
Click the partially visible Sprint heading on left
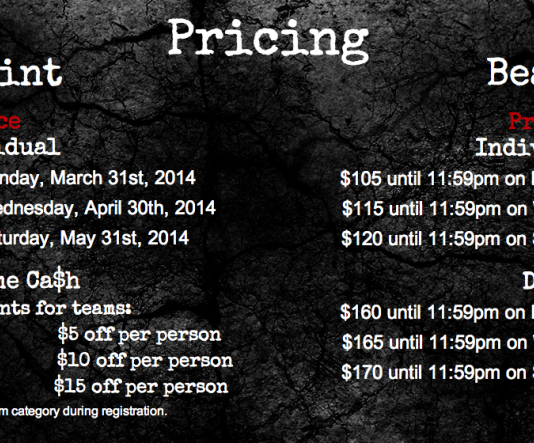coord(31,72)
